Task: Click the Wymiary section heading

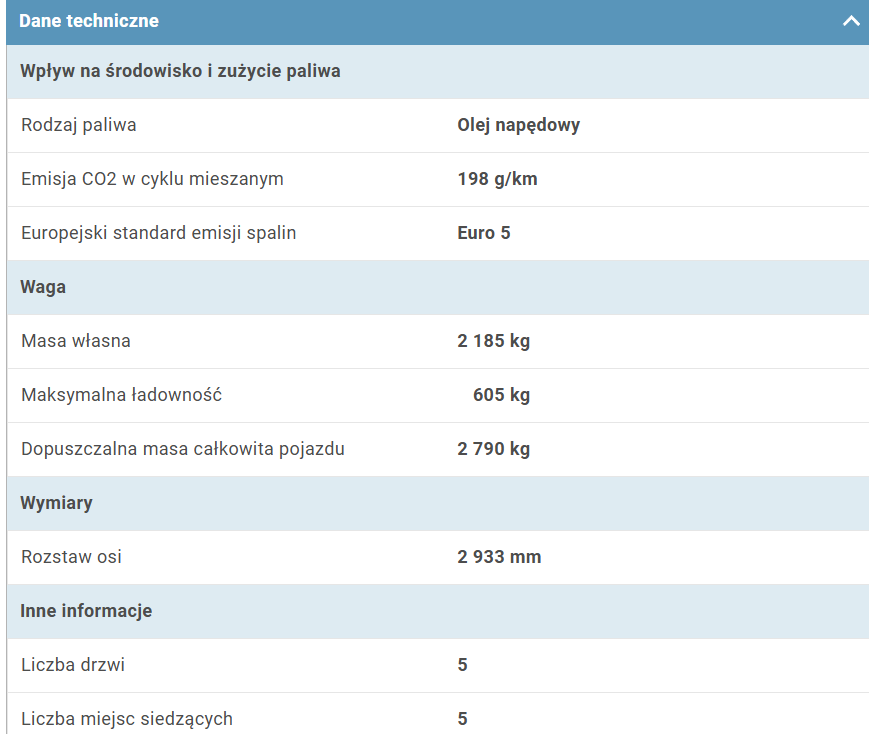Action: tap(56, 503)
